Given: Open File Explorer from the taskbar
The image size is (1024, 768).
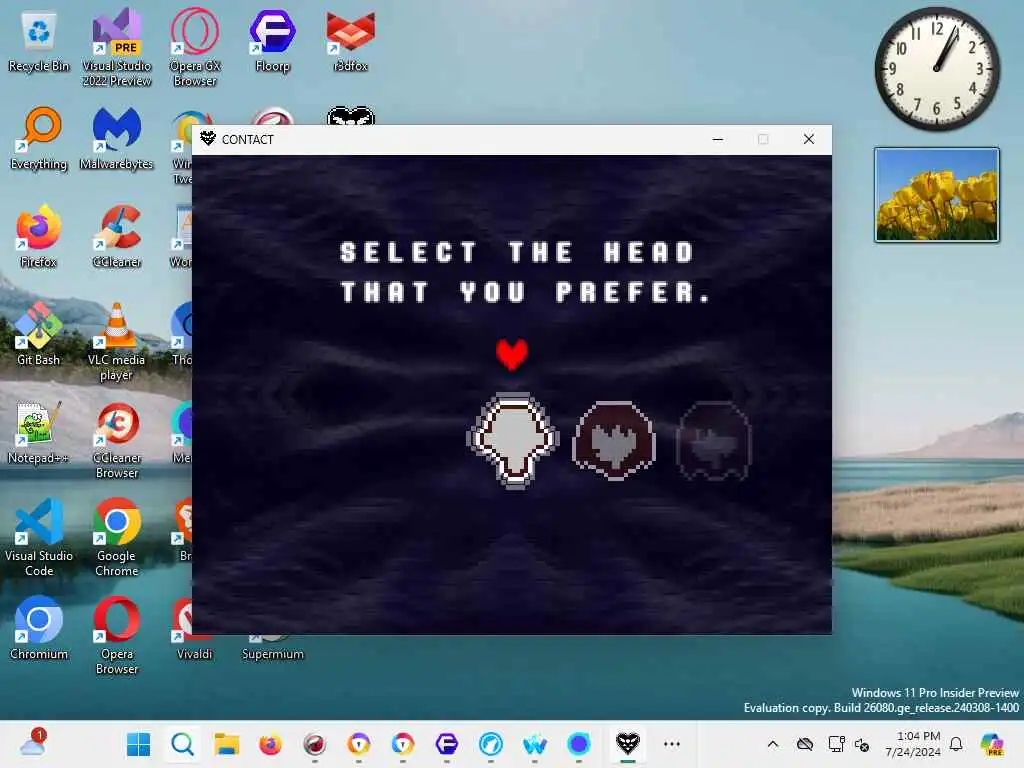Looking at the screenshot, I should click(x=227, y=744).
